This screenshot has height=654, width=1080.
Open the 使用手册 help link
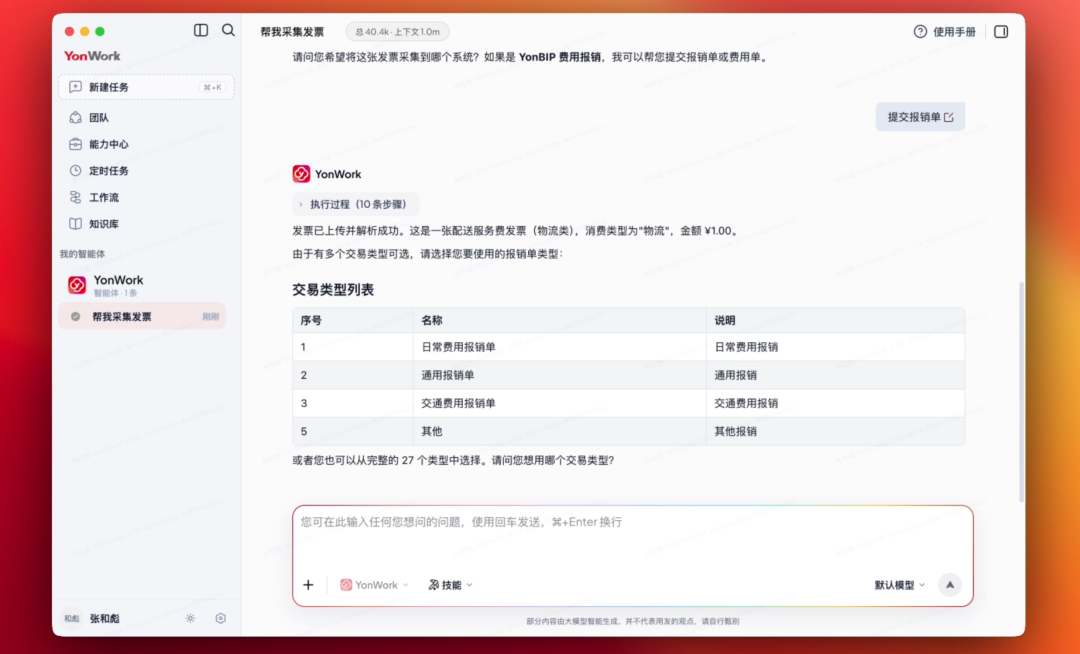pos(954,32)
